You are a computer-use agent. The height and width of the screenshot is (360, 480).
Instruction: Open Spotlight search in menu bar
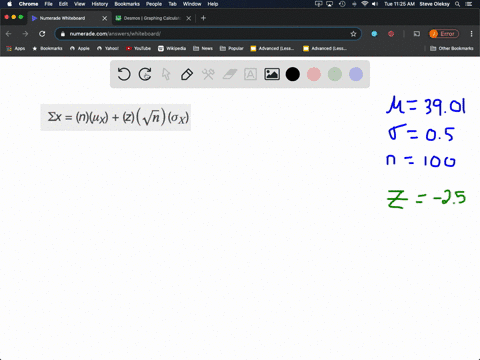click(458, 4)
